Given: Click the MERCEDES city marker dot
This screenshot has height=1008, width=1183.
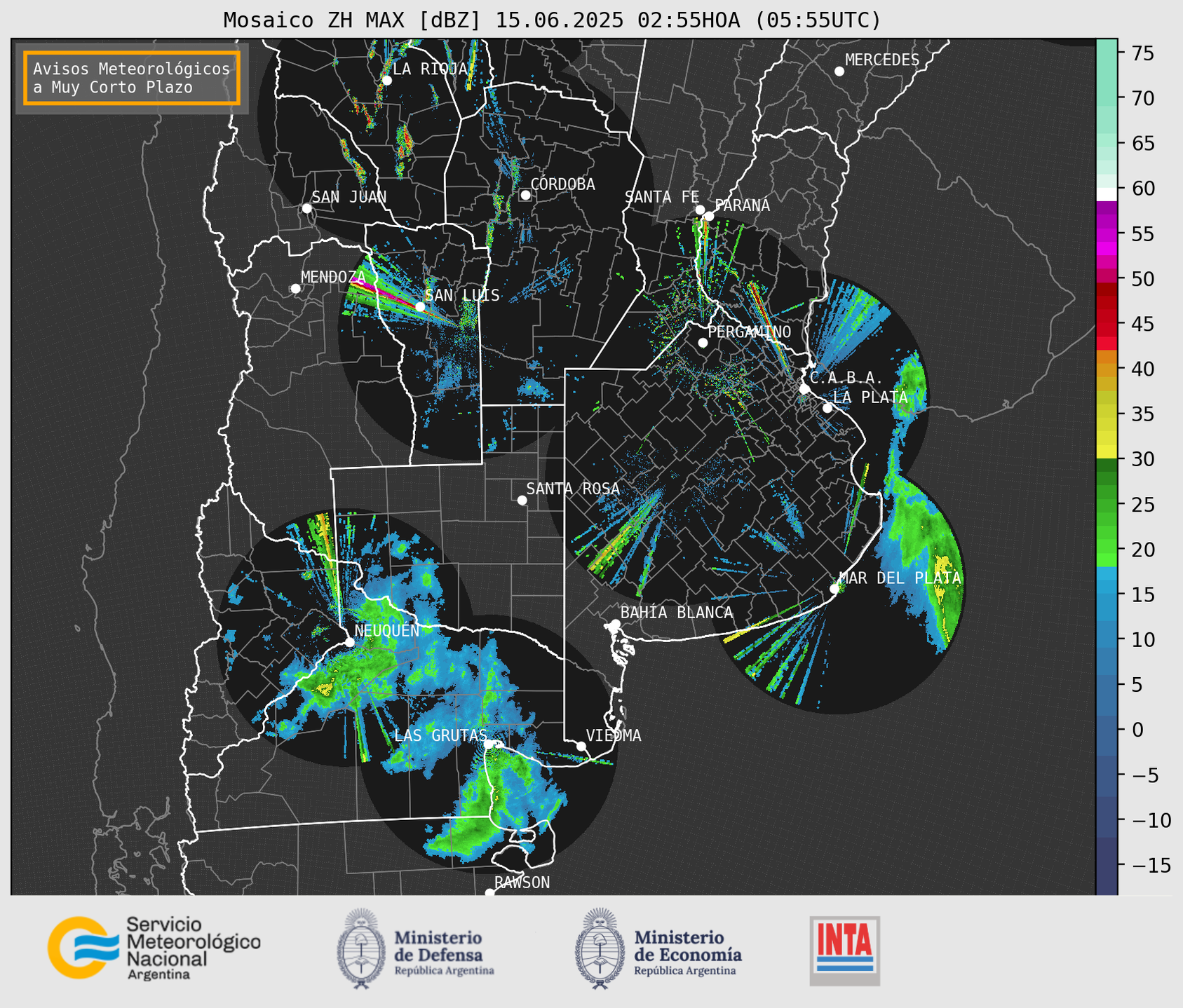Looking at the screenshot, I should 839,71.
